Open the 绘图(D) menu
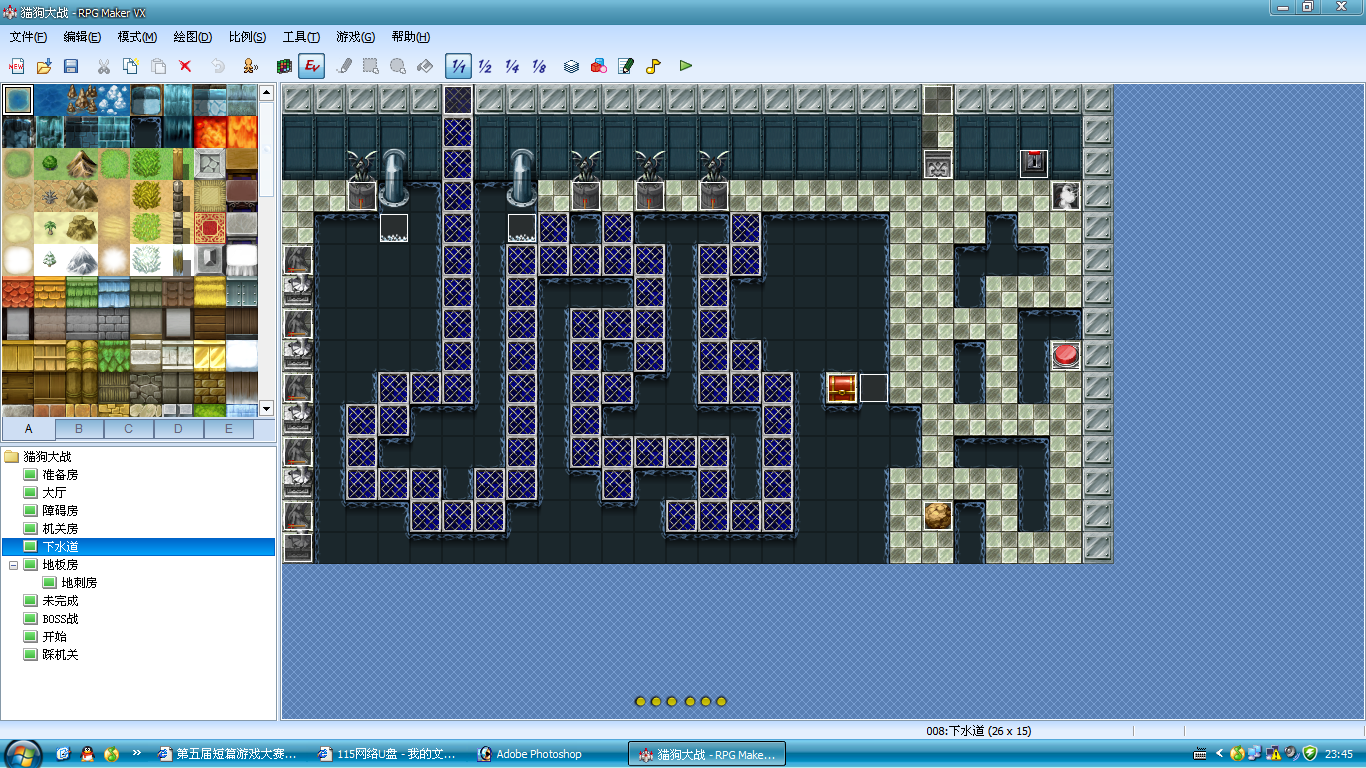 pos(192,37)
